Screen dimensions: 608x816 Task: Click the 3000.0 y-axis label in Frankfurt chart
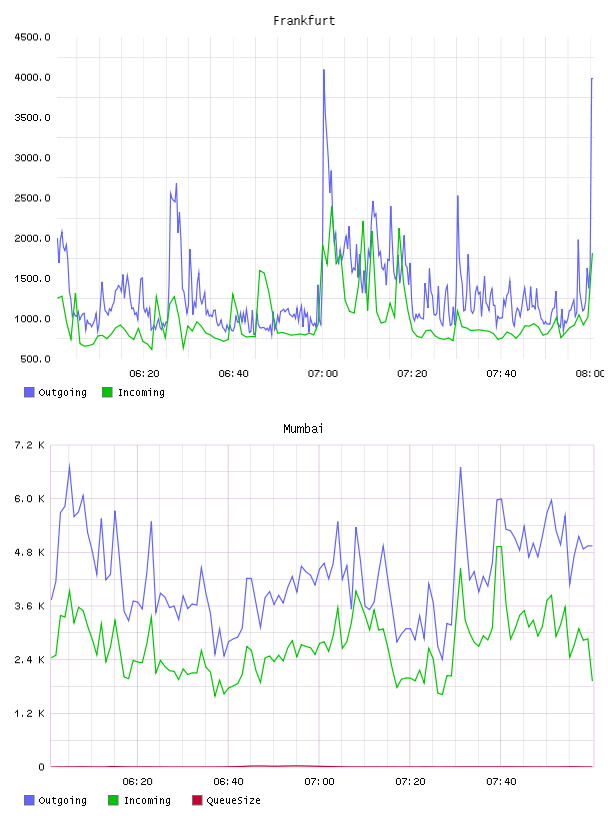tap(32, 158)
